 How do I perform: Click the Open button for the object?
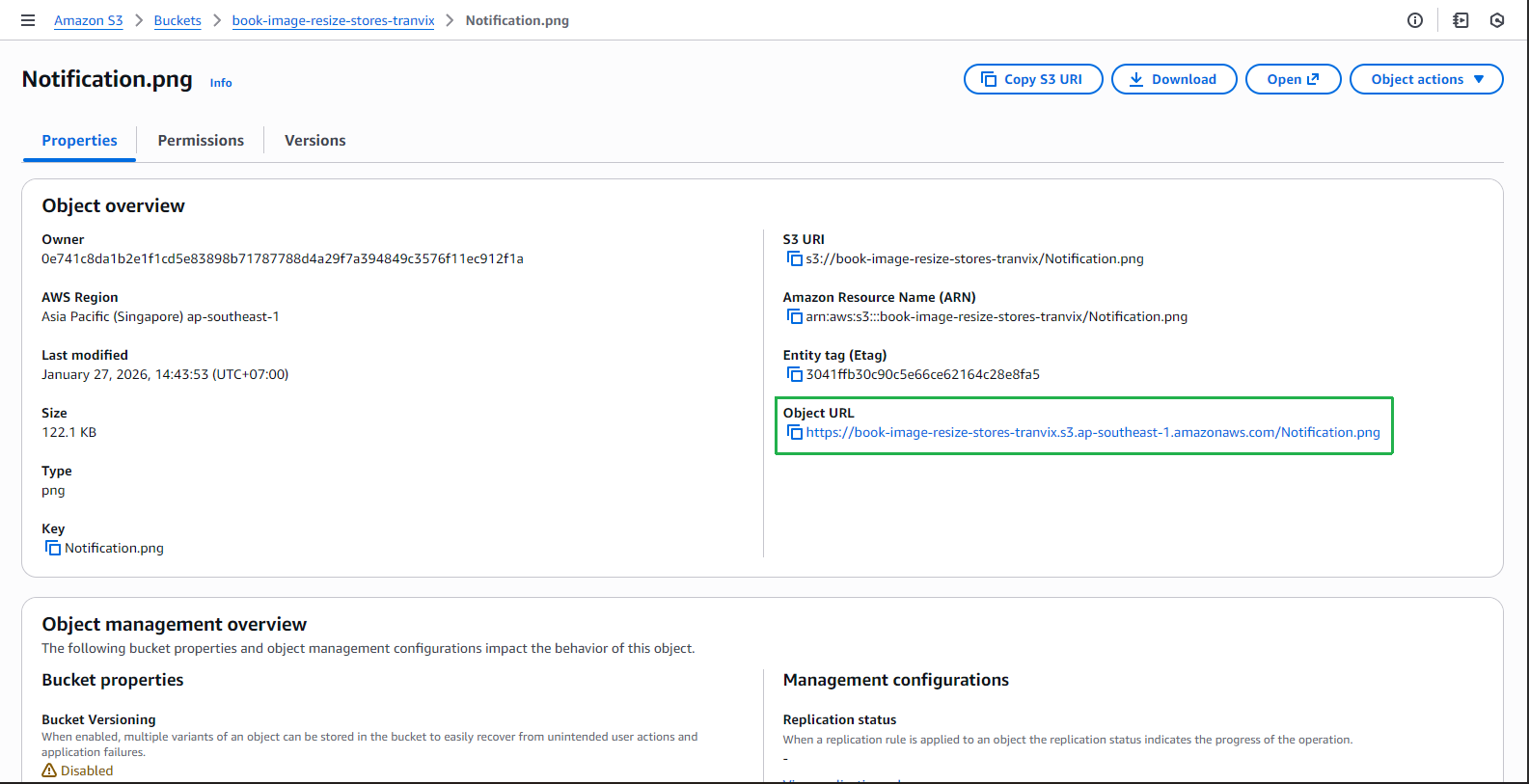click(x=1294, y=79)
